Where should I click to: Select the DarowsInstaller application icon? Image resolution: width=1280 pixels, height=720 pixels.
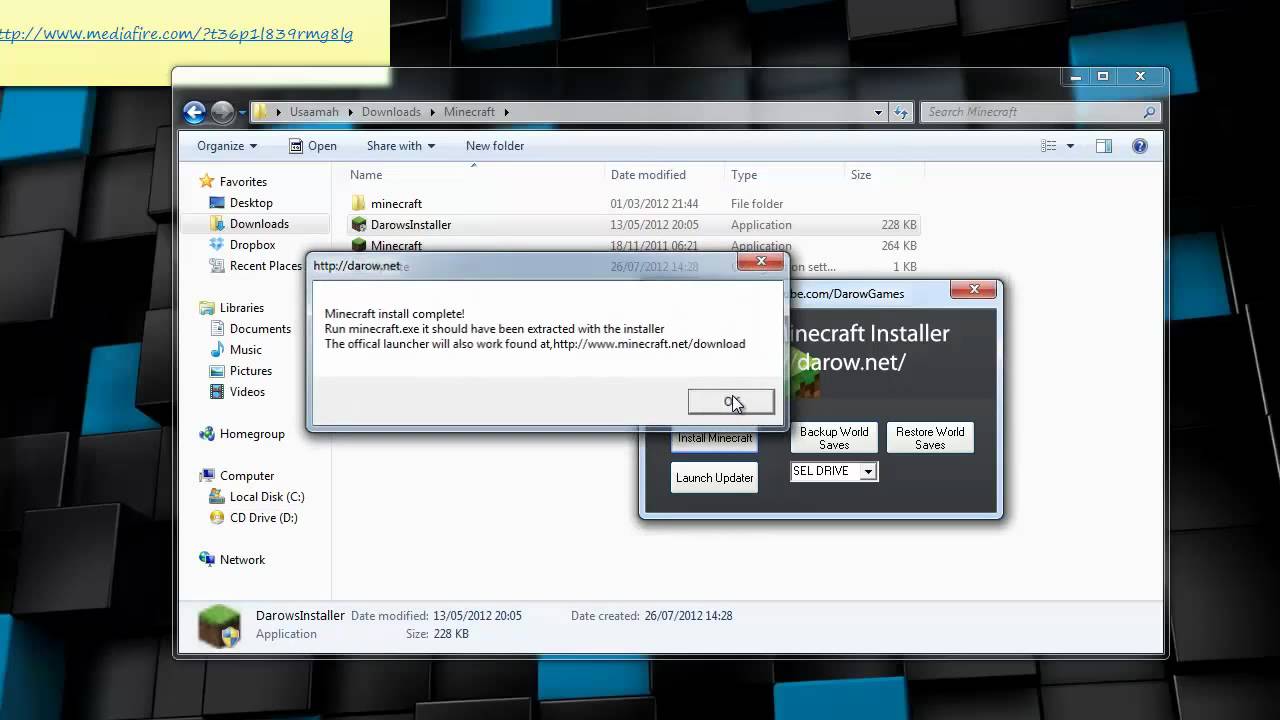point(359,225)
